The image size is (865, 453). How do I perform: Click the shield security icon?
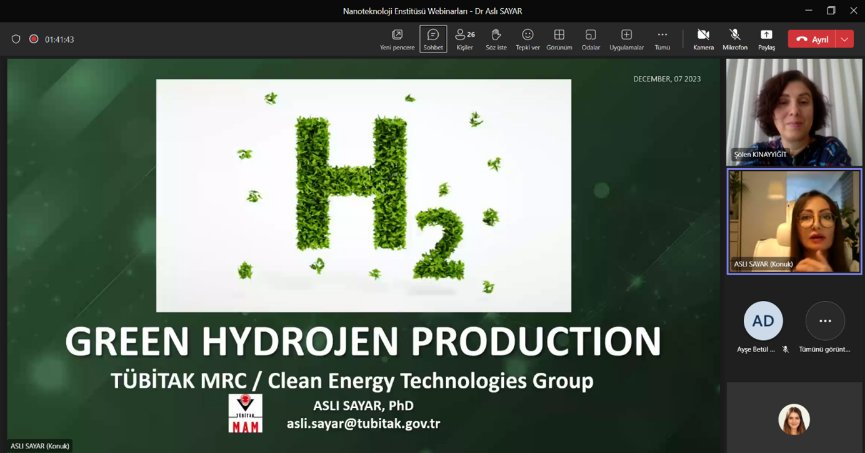click(15, 39)
